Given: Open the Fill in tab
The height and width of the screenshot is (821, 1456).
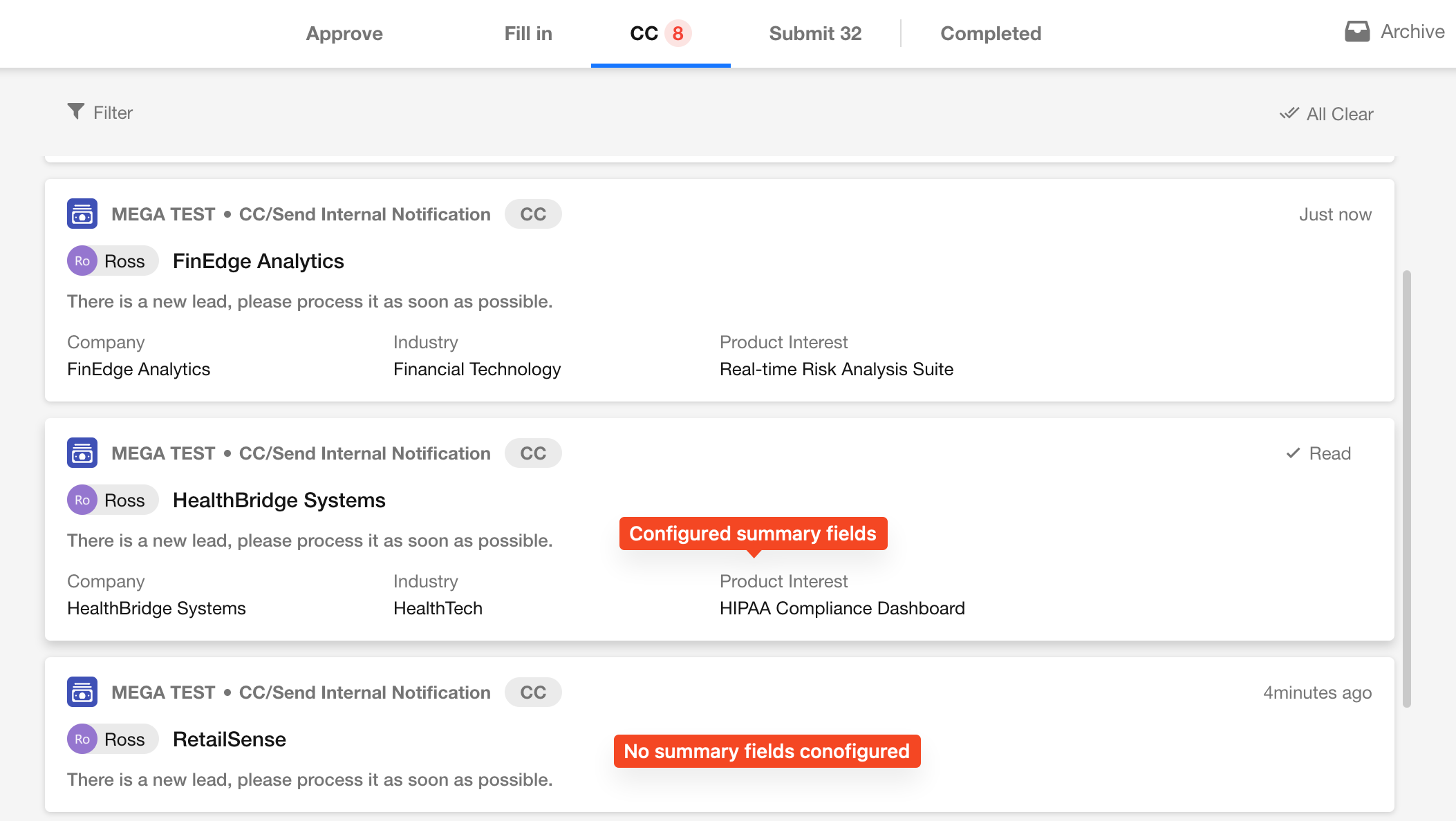Looking at the screenshot, I should [528, 33].
